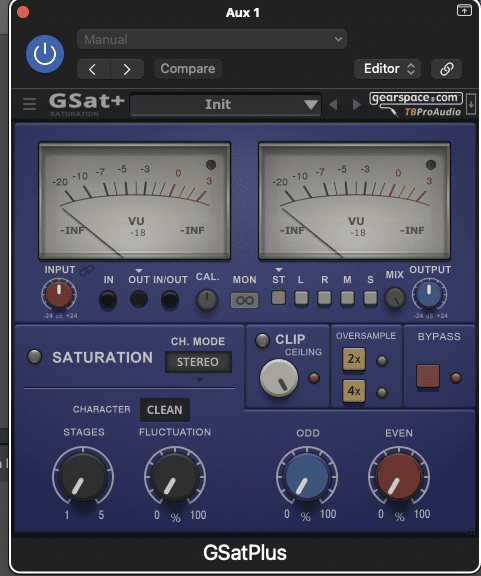This screenshot has width=481, height=576.
Task: Toggle the plugin power button
Action: point(45,54)
